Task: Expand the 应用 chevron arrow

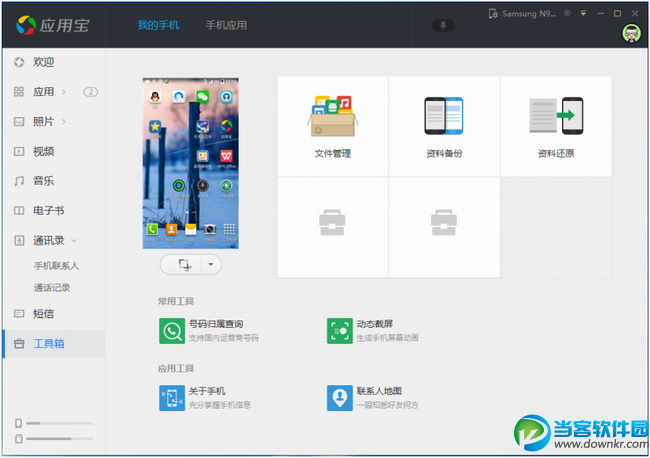Action: tap(64, 92)
